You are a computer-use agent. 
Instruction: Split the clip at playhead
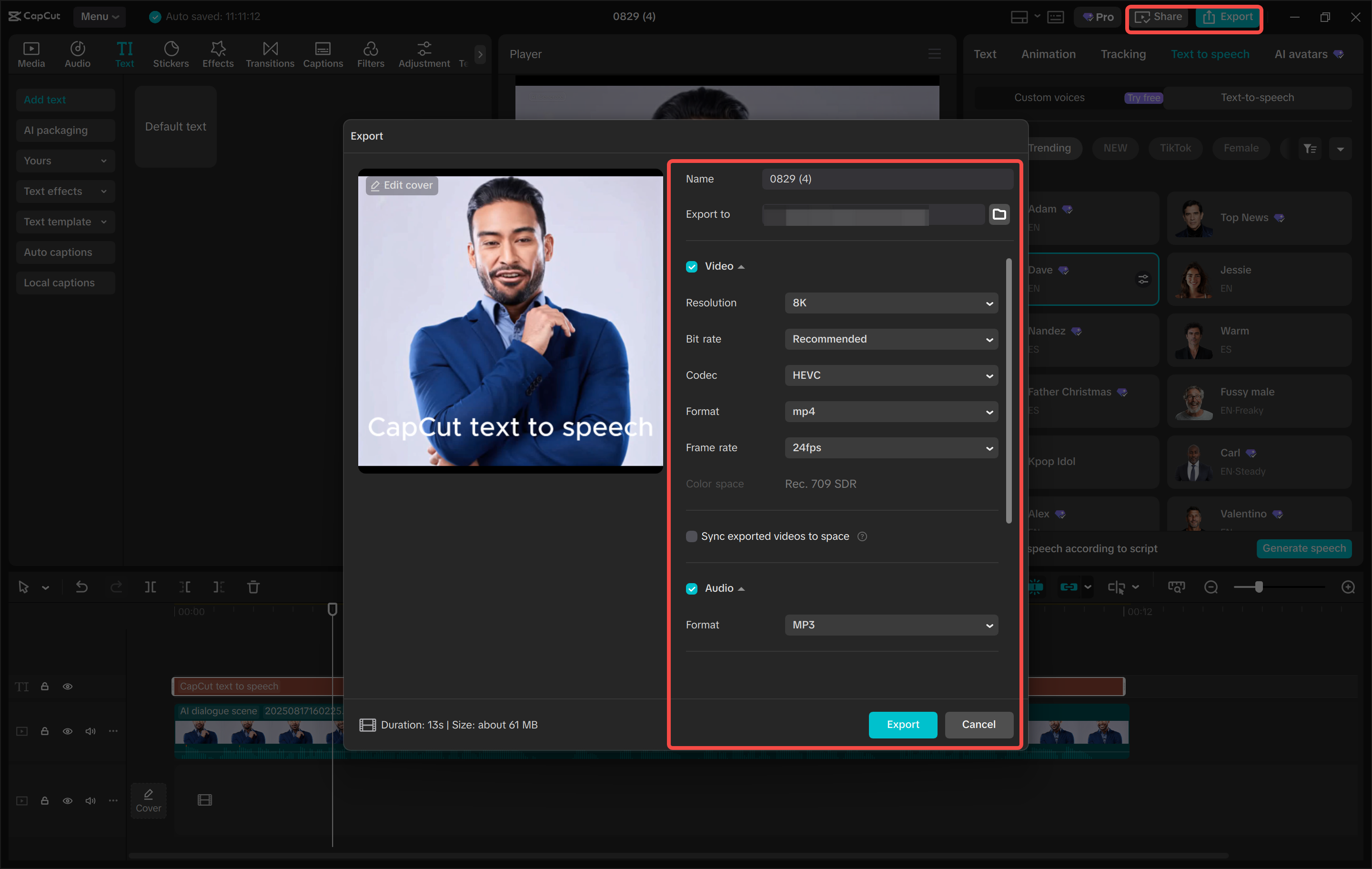pyautogui.click(x=151, y=587)
